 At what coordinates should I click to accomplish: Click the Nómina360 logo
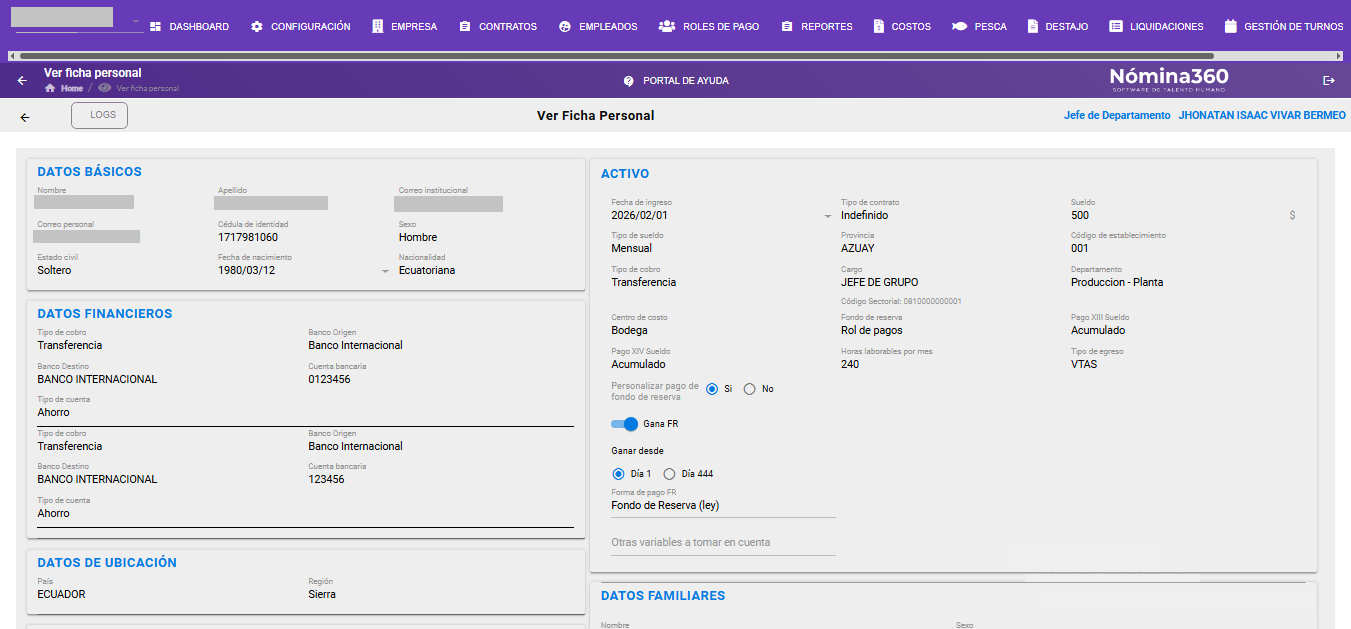(x=1169, y=80)
